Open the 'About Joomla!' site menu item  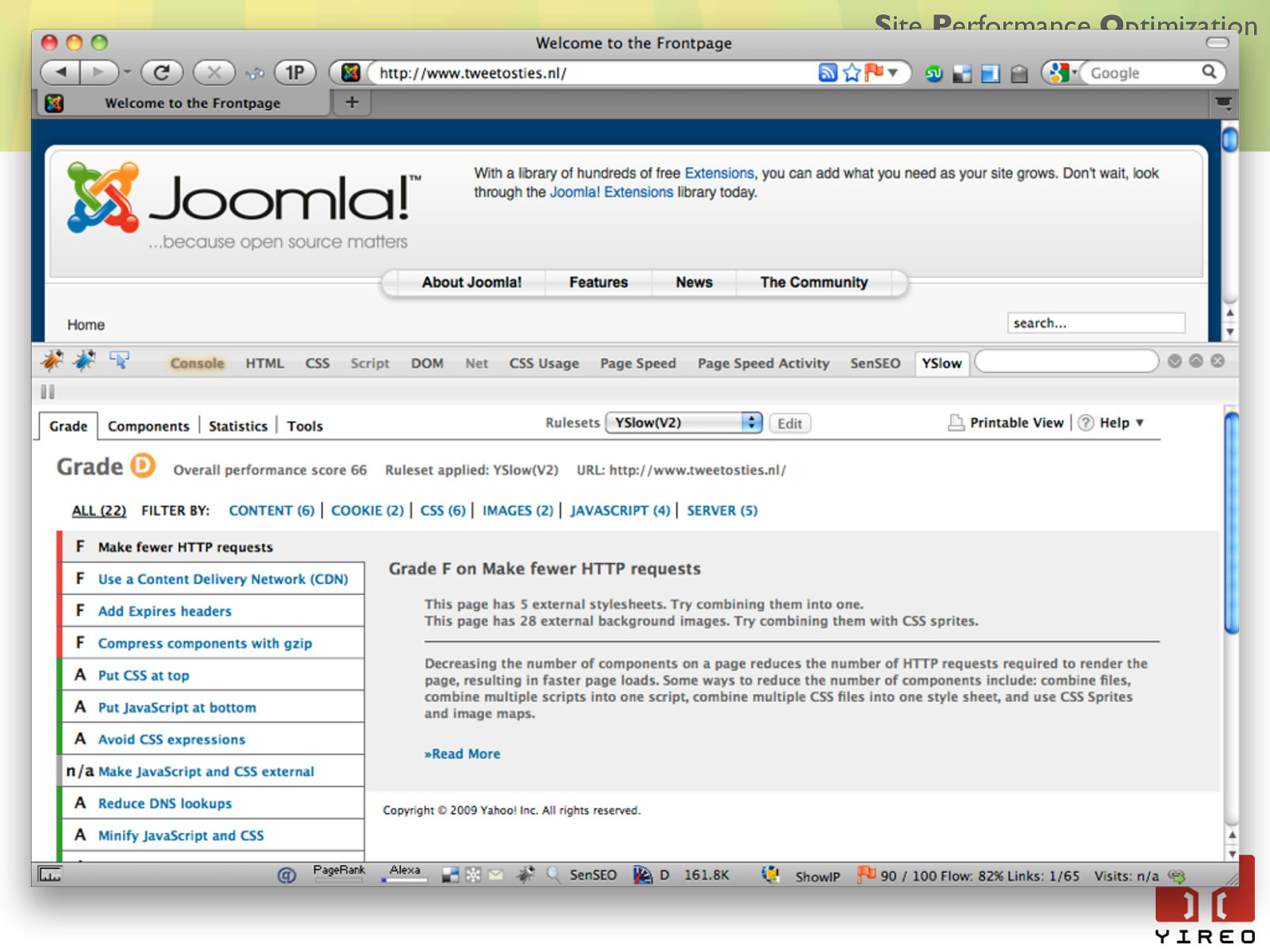pos(471,282)
